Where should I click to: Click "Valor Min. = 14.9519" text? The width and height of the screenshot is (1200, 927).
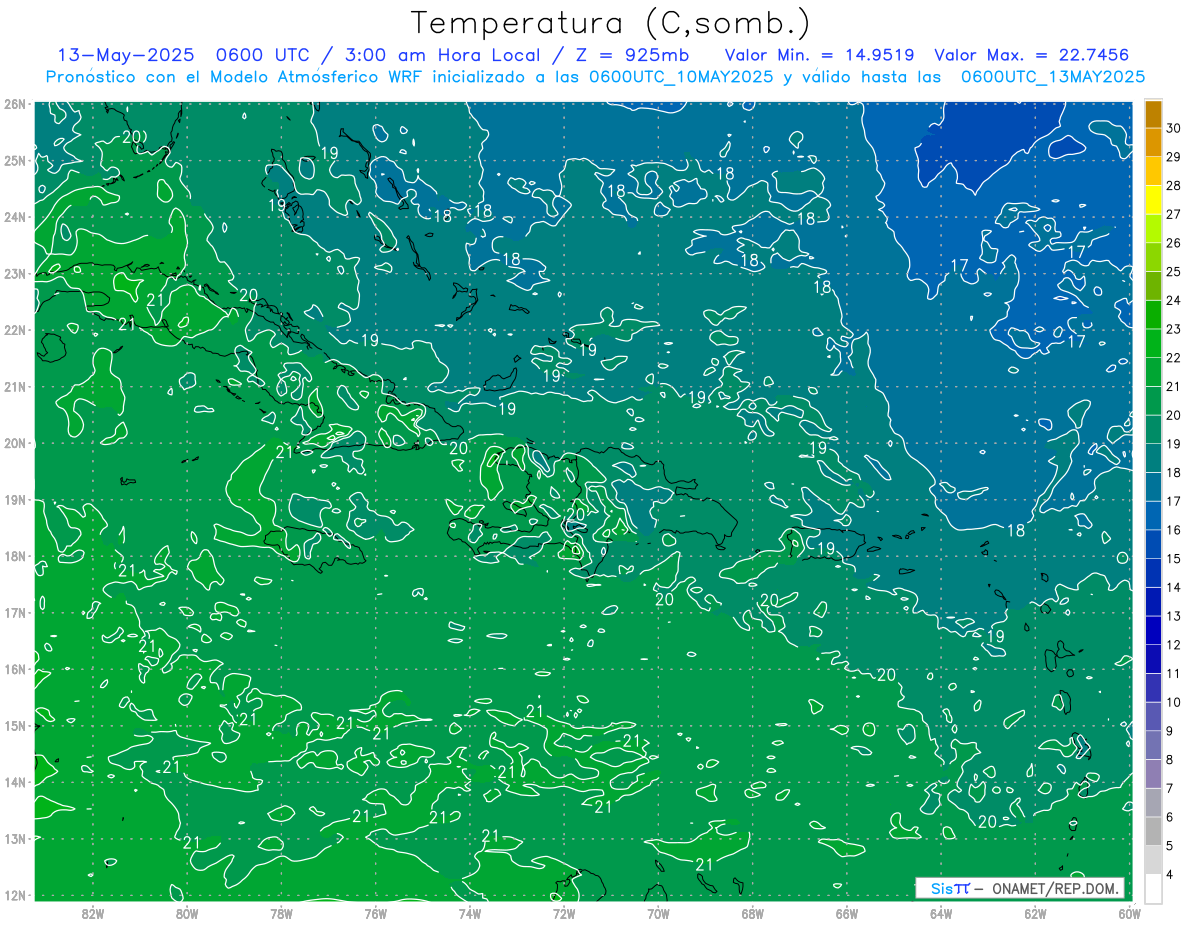click(819, 55)
